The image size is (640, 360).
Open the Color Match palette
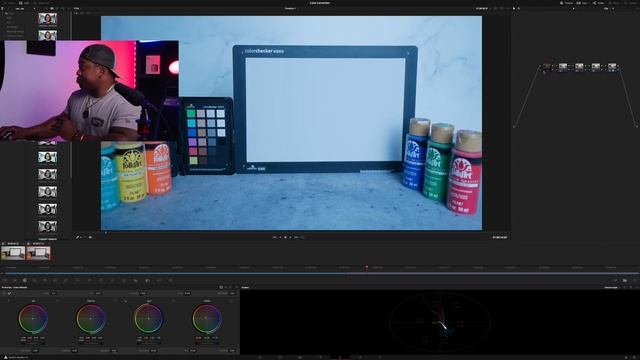click(15, 280)
